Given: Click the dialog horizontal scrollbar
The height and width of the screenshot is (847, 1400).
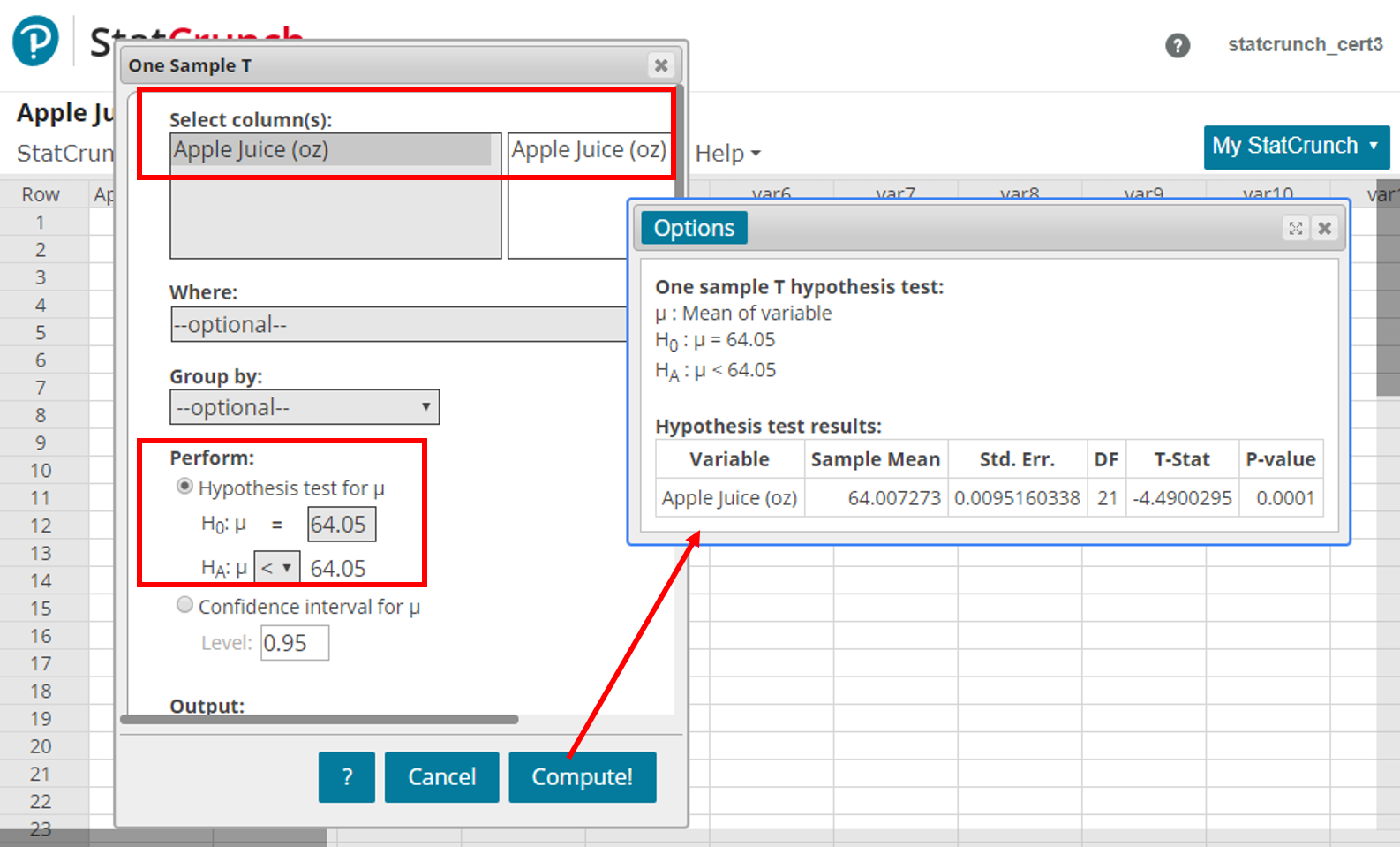Looking at the screenshot, I should [x=320, y=719].
